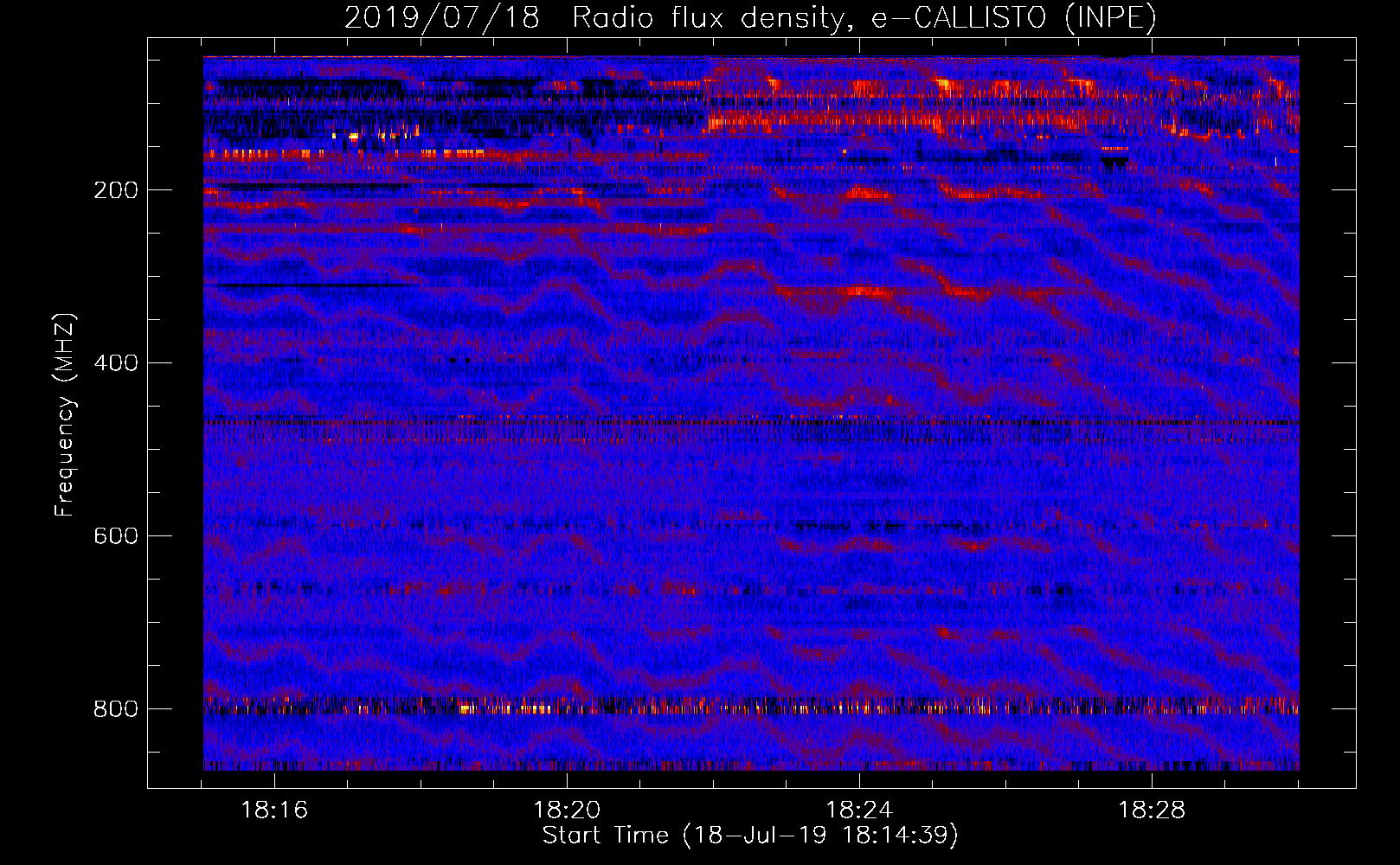The width and height of the screenshot is (1400, 865).
Task: Click the plot title "Radio flux density, e-CALLISTO (INPE)"
Action: pos(864,18)
